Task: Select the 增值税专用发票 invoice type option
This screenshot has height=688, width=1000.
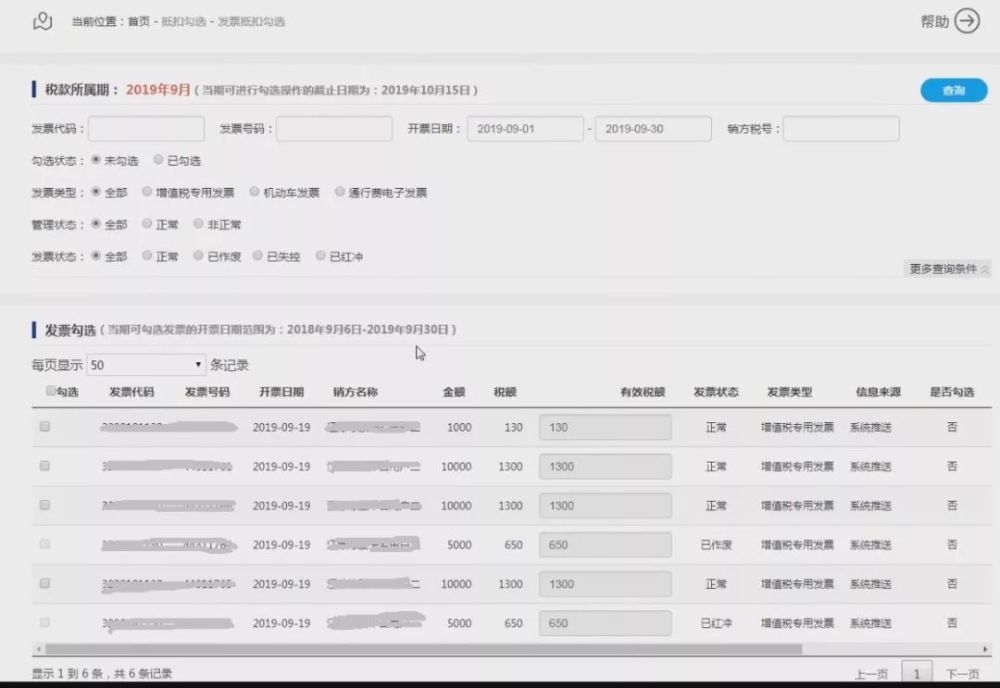Action: (x=147, y=192)
